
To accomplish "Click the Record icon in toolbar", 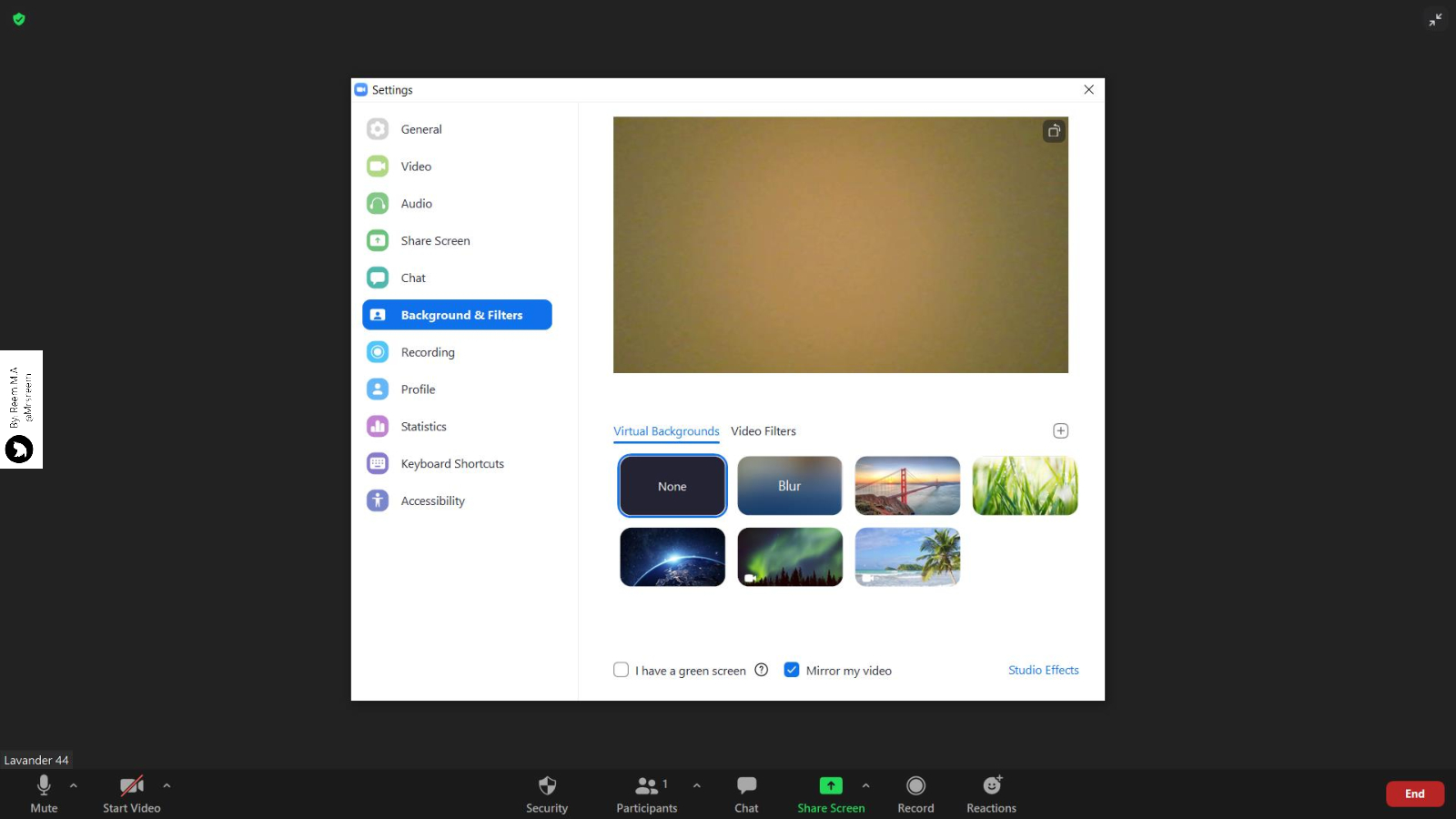I will pos(915,785).
